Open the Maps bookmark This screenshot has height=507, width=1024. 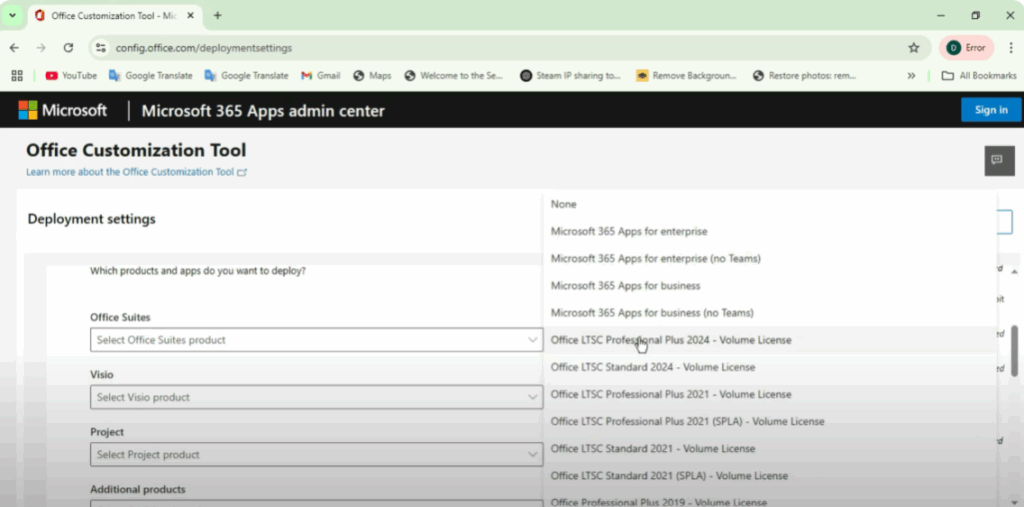[x=372, y=76]
